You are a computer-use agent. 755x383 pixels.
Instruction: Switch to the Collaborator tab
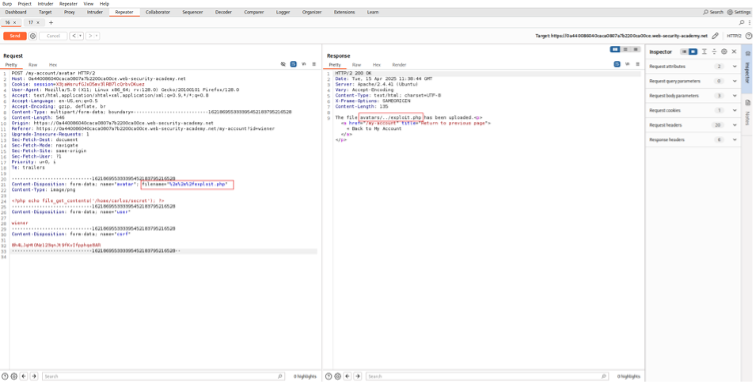(x=158, y=12)
